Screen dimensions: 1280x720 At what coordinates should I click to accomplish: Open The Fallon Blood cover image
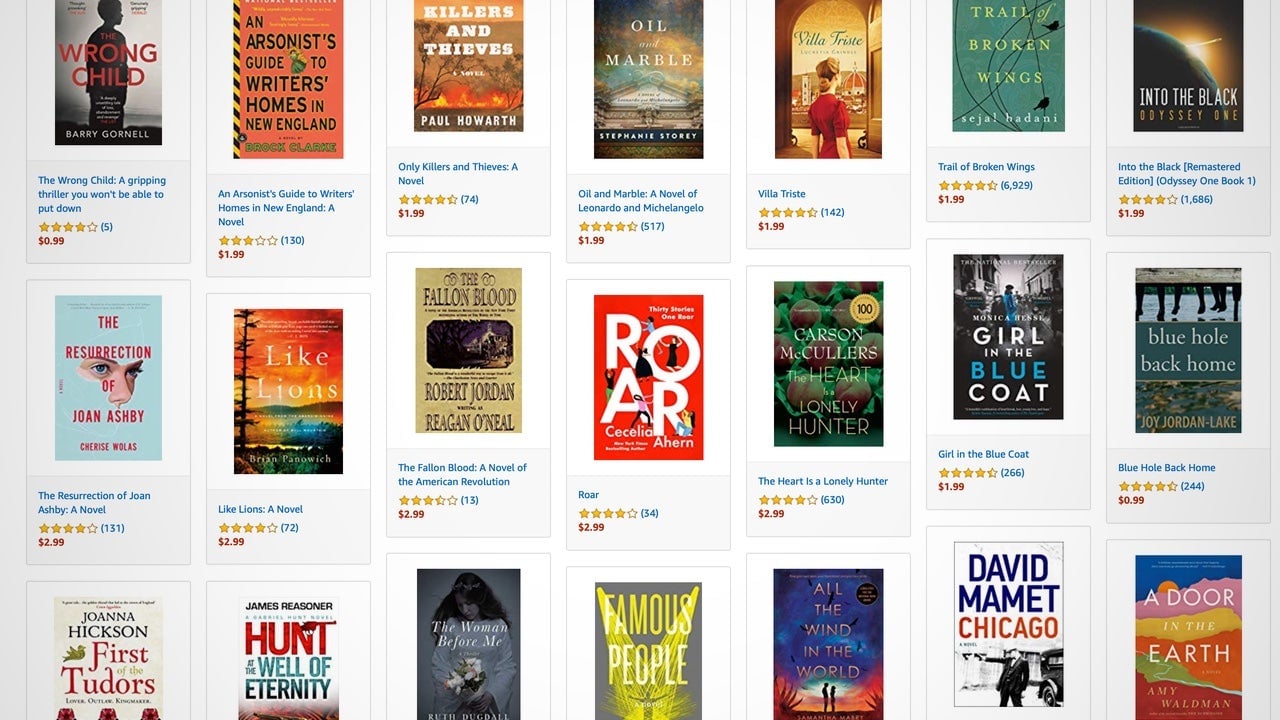click(468, 350)
